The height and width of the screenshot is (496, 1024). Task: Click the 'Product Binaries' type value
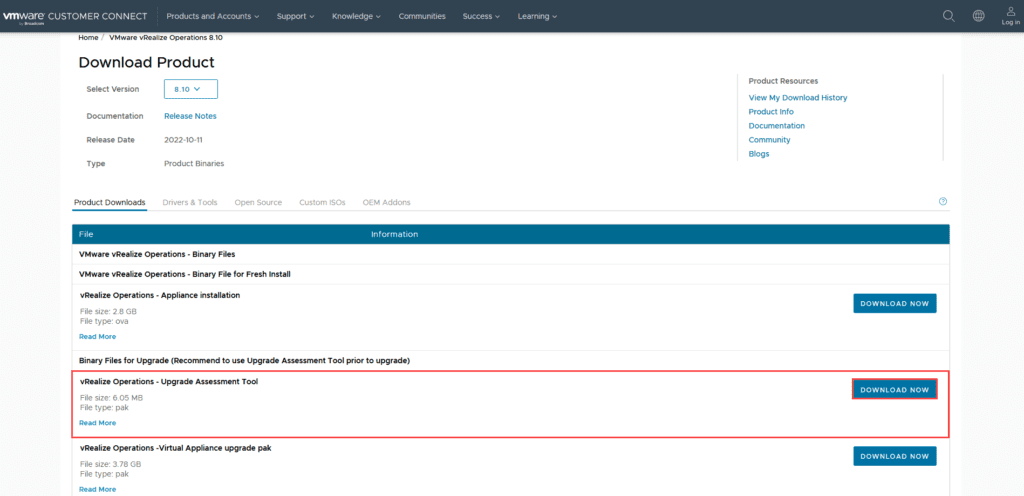(194, 164)
